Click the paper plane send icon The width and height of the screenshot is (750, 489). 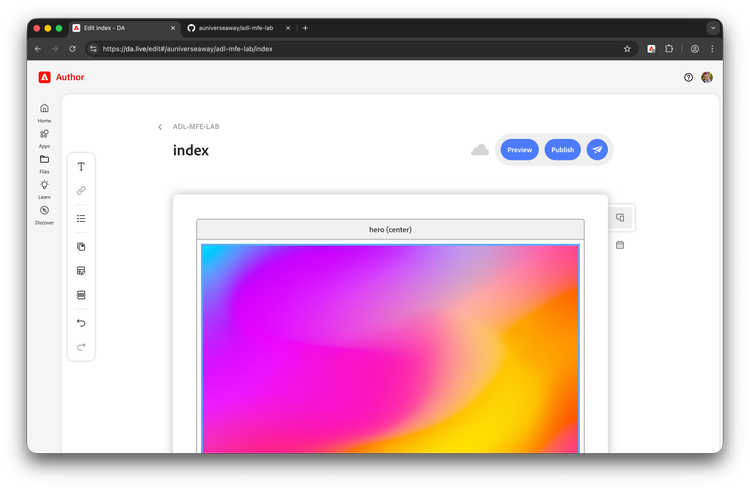[597, 150]
